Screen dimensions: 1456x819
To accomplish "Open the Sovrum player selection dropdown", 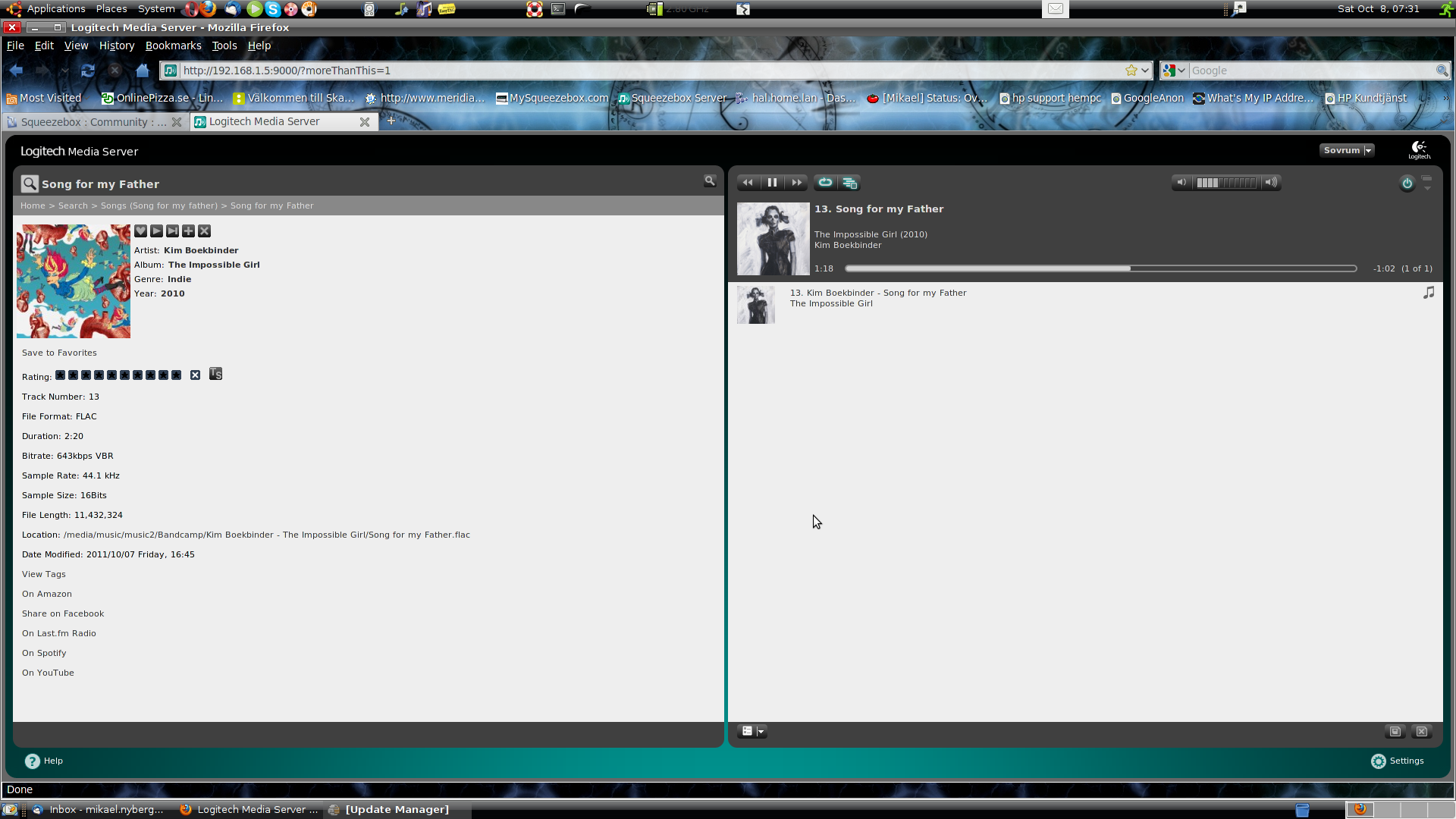I will coord(1347,150).
